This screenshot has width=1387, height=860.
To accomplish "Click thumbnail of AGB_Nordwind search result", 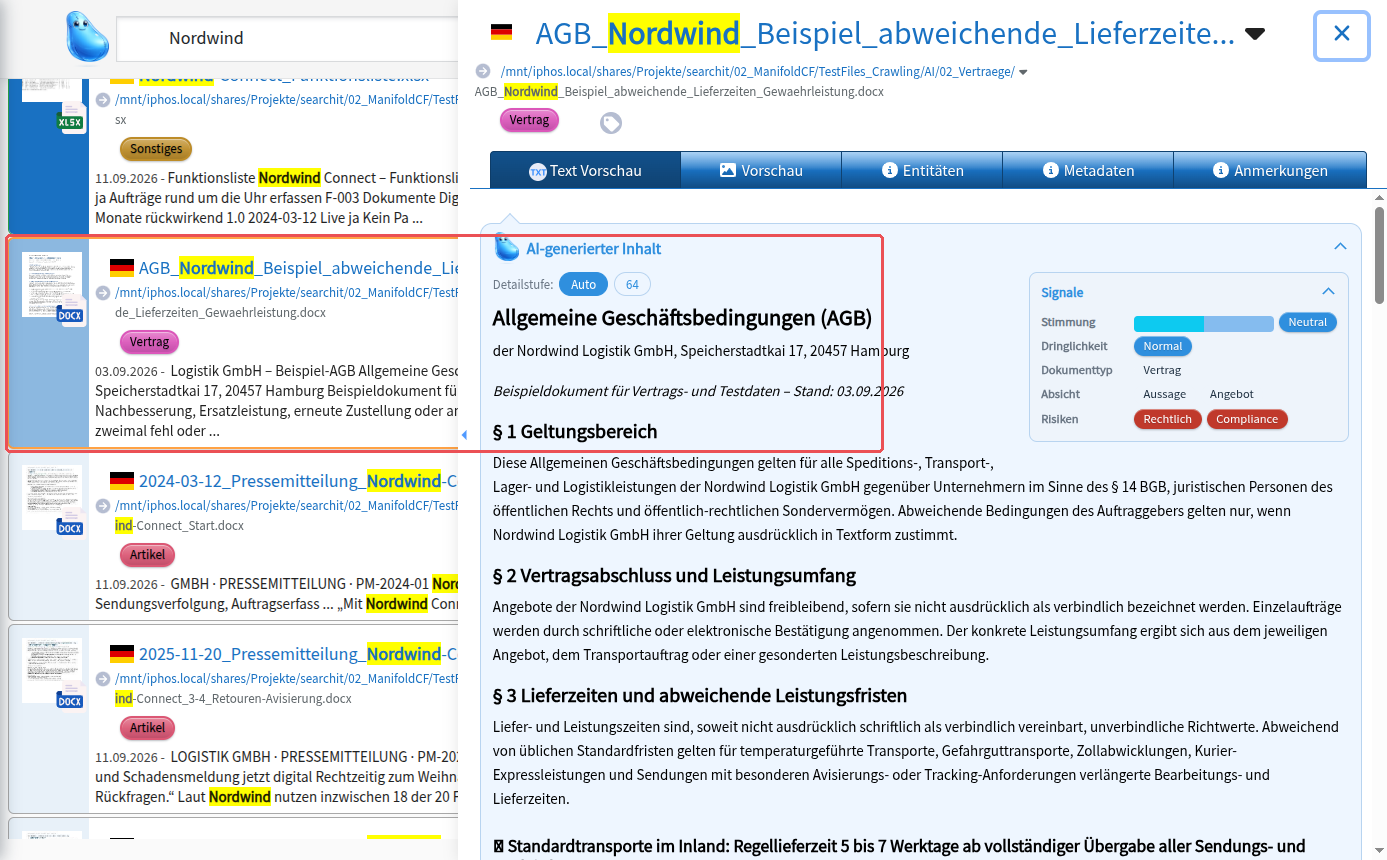I will click(x=52, y=285).
